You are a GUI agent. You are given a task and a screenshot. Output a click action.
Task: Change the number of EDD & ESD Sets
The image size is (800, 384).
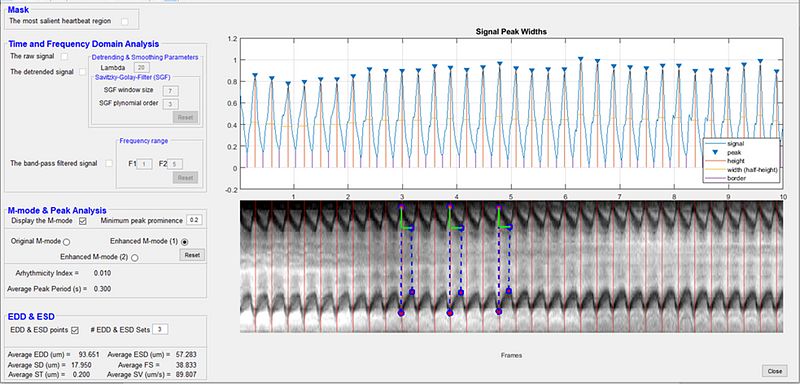click(160, 329)
